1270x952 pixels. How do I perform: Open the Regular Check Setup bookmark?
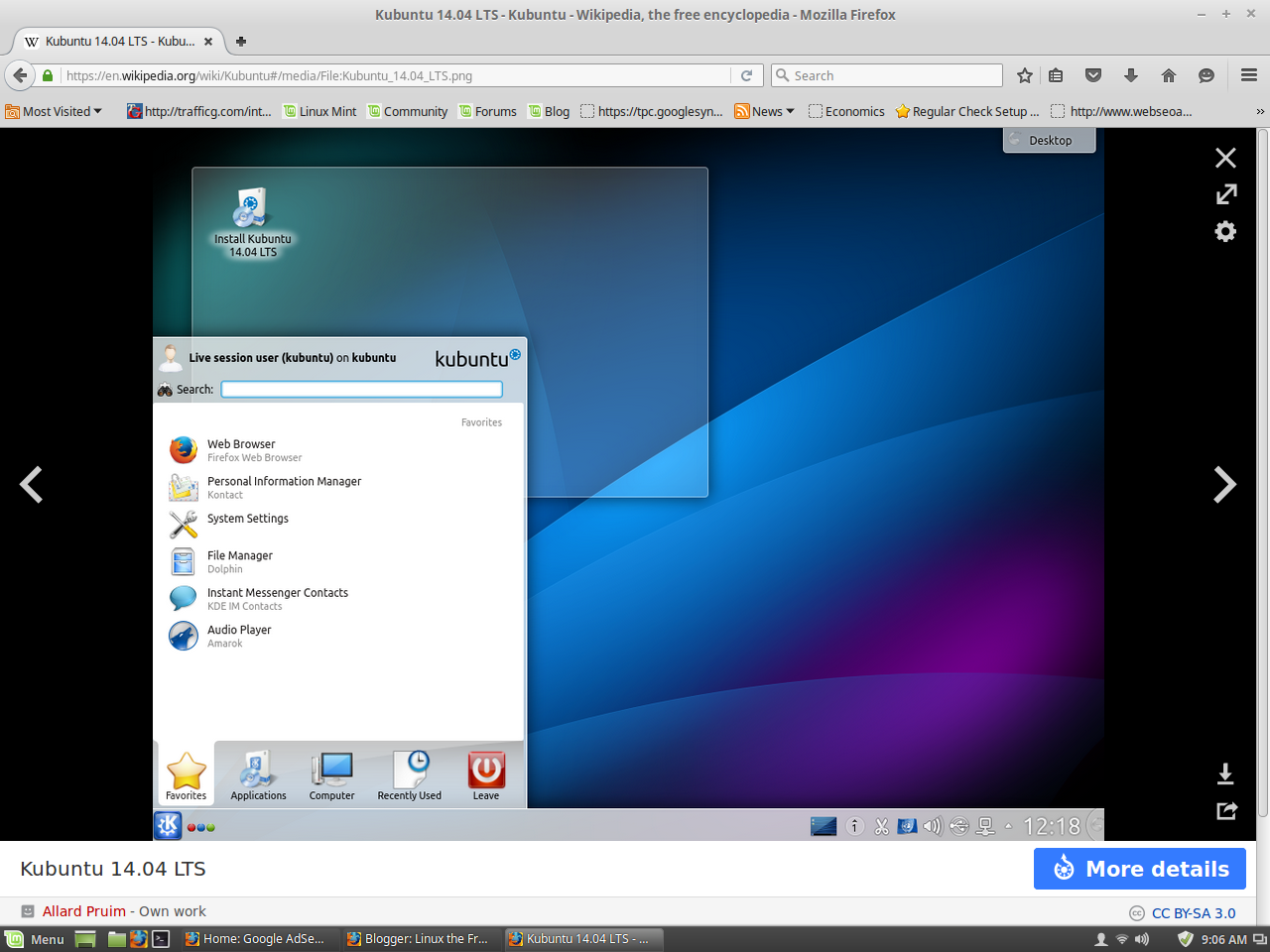[967, 111]
